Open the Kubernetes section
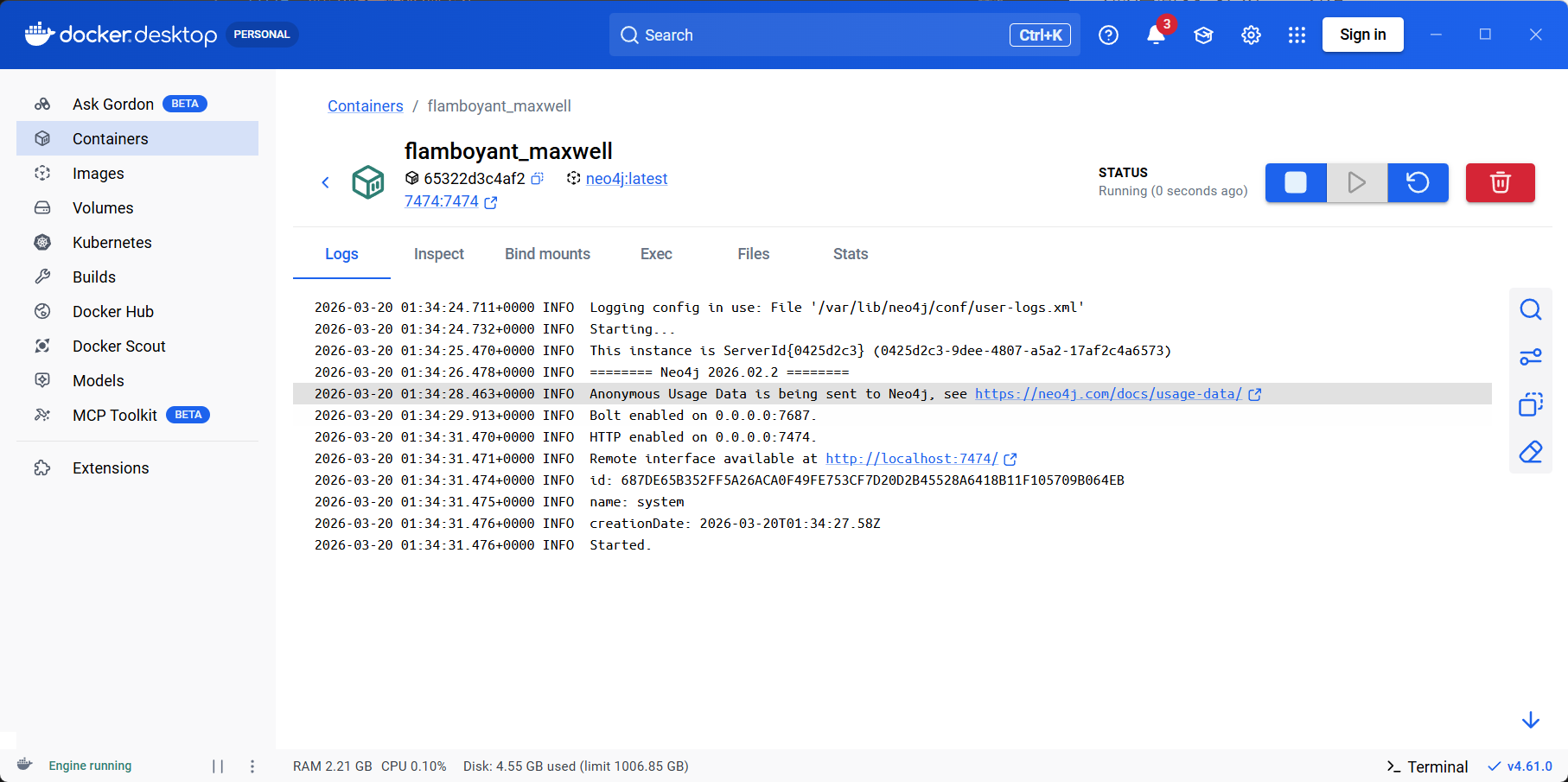This screenshot has height=782, width=1568. [x=137, y=242]
